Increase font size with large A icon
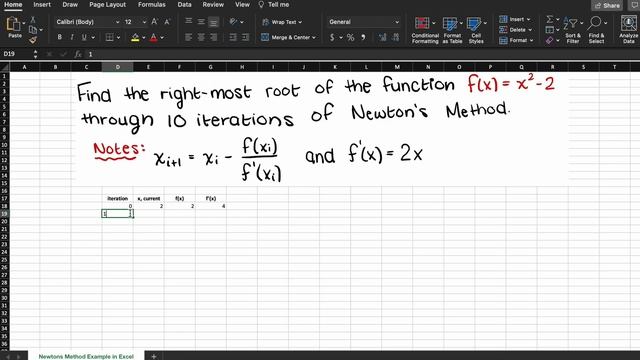Screen dimensions: 640x360 (x=154, y=22)
